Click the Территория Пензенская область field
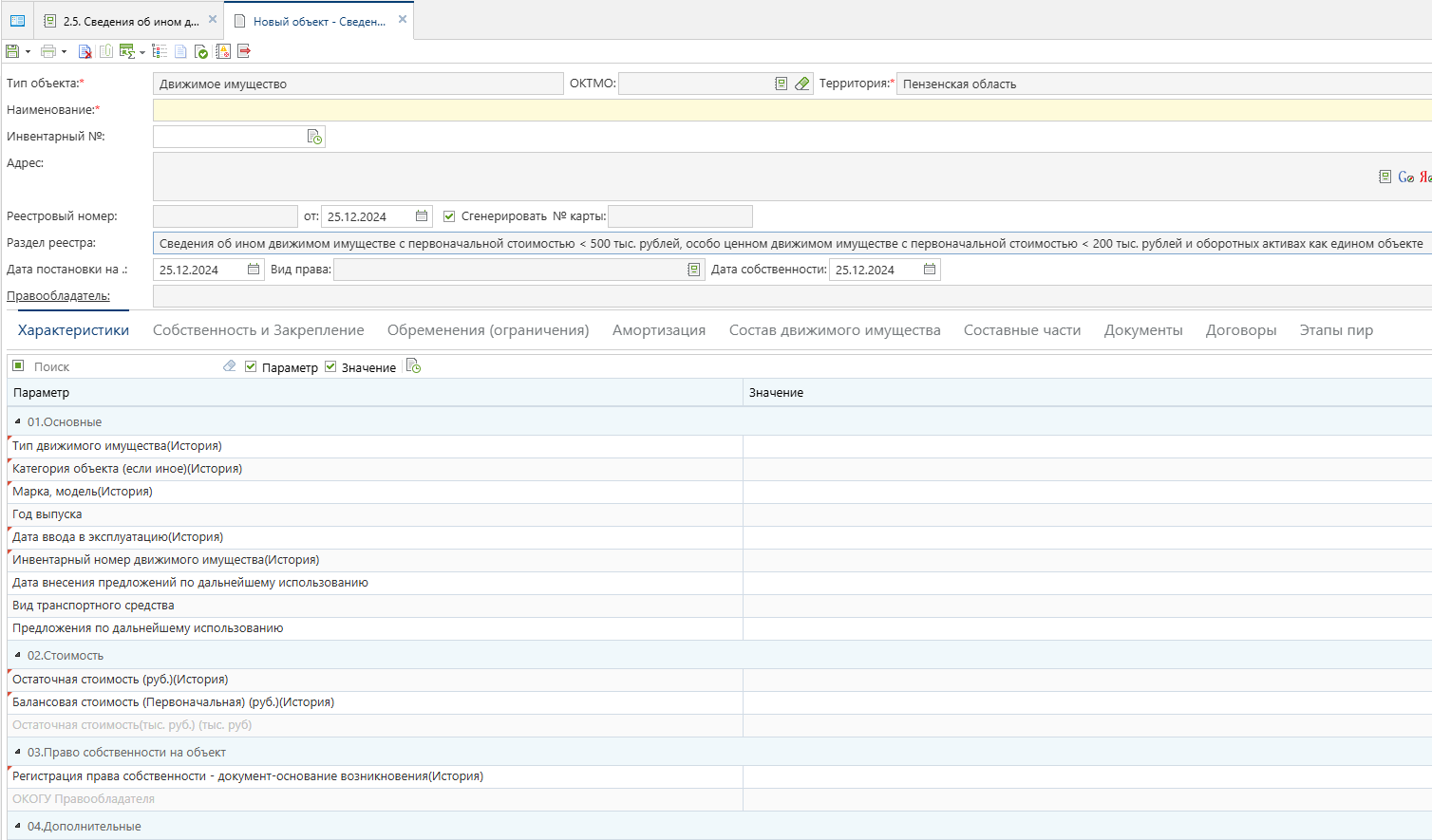This screenshot has height=840, width=1432. click(1164, 84)
